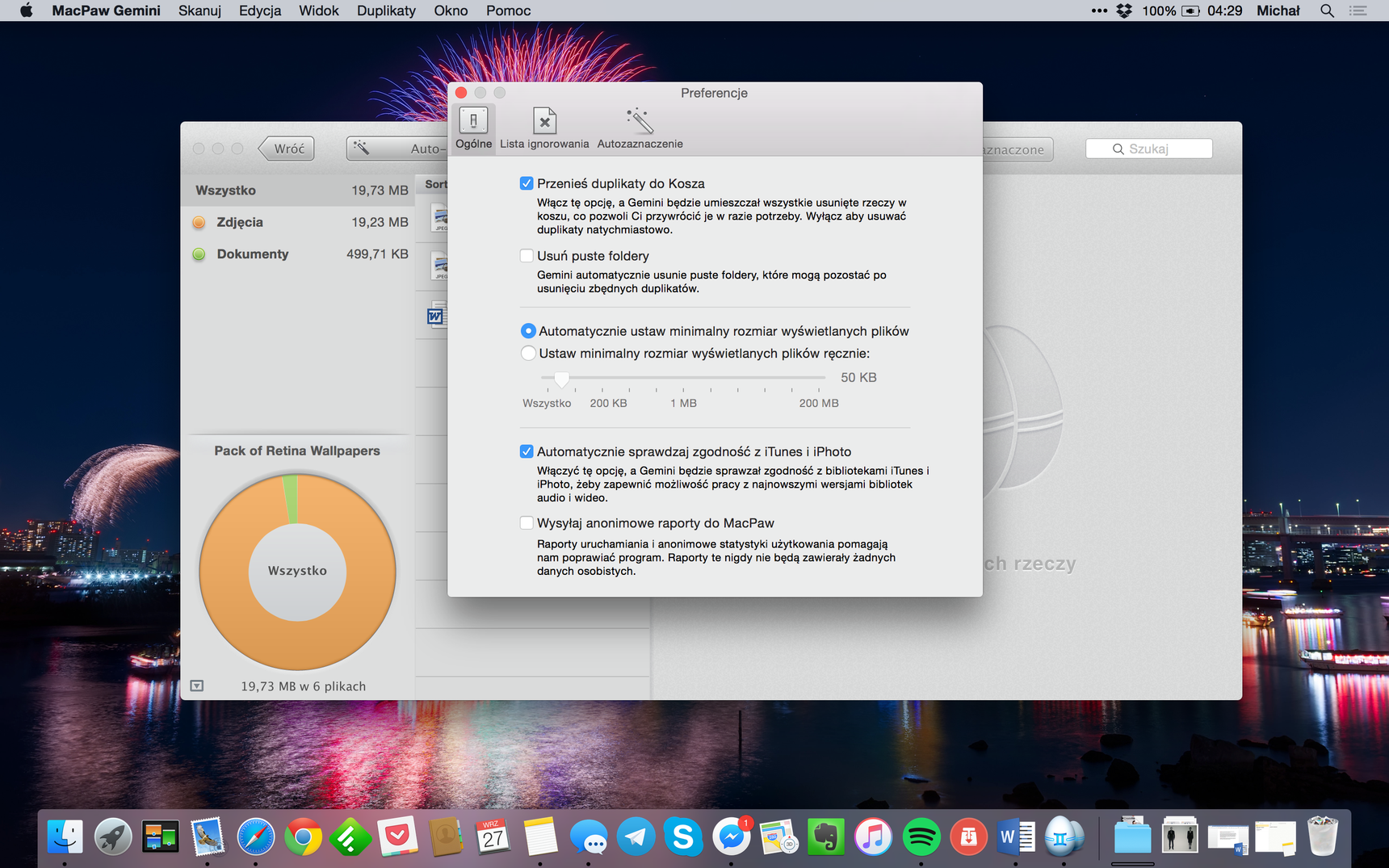Open the MacPaw Gemini menu
This screenshot has width=1389, height=868.
point(106,10)
